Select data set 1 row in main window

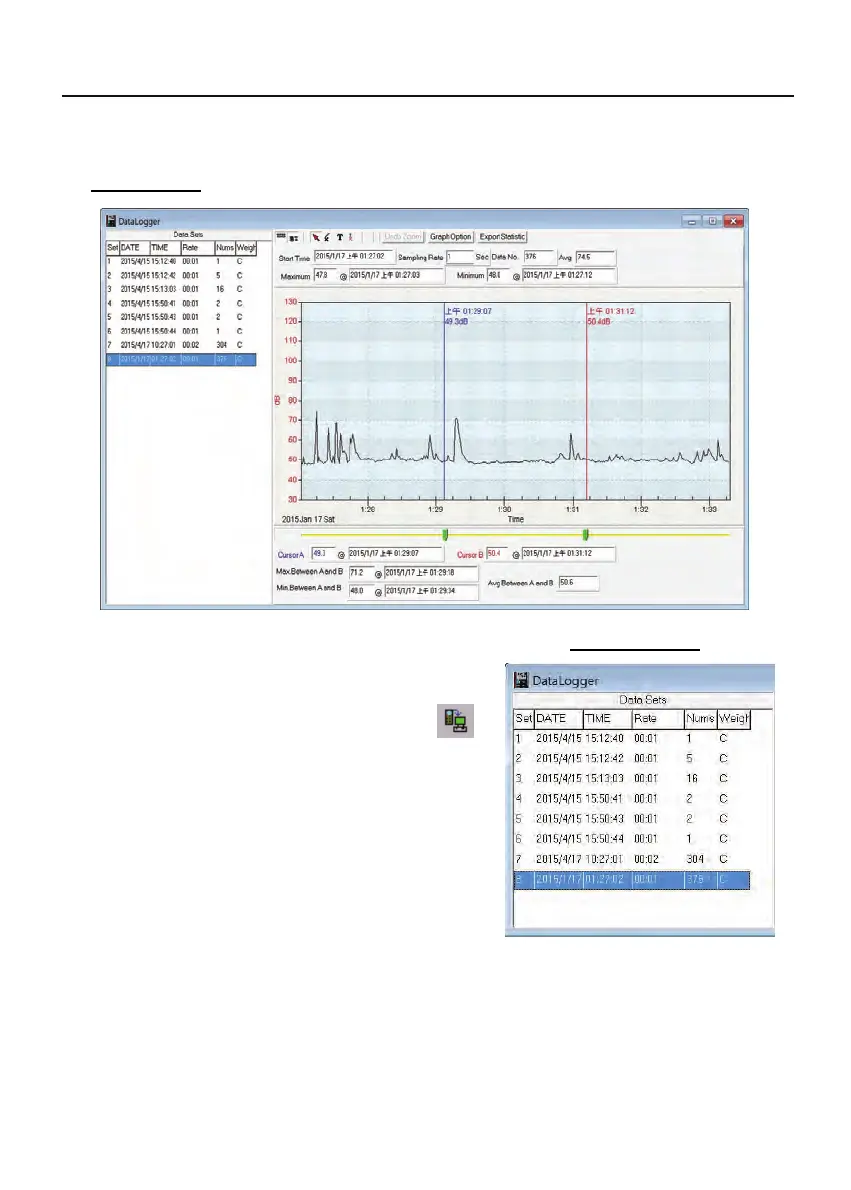pyautogui.click(x=181, y=262)
